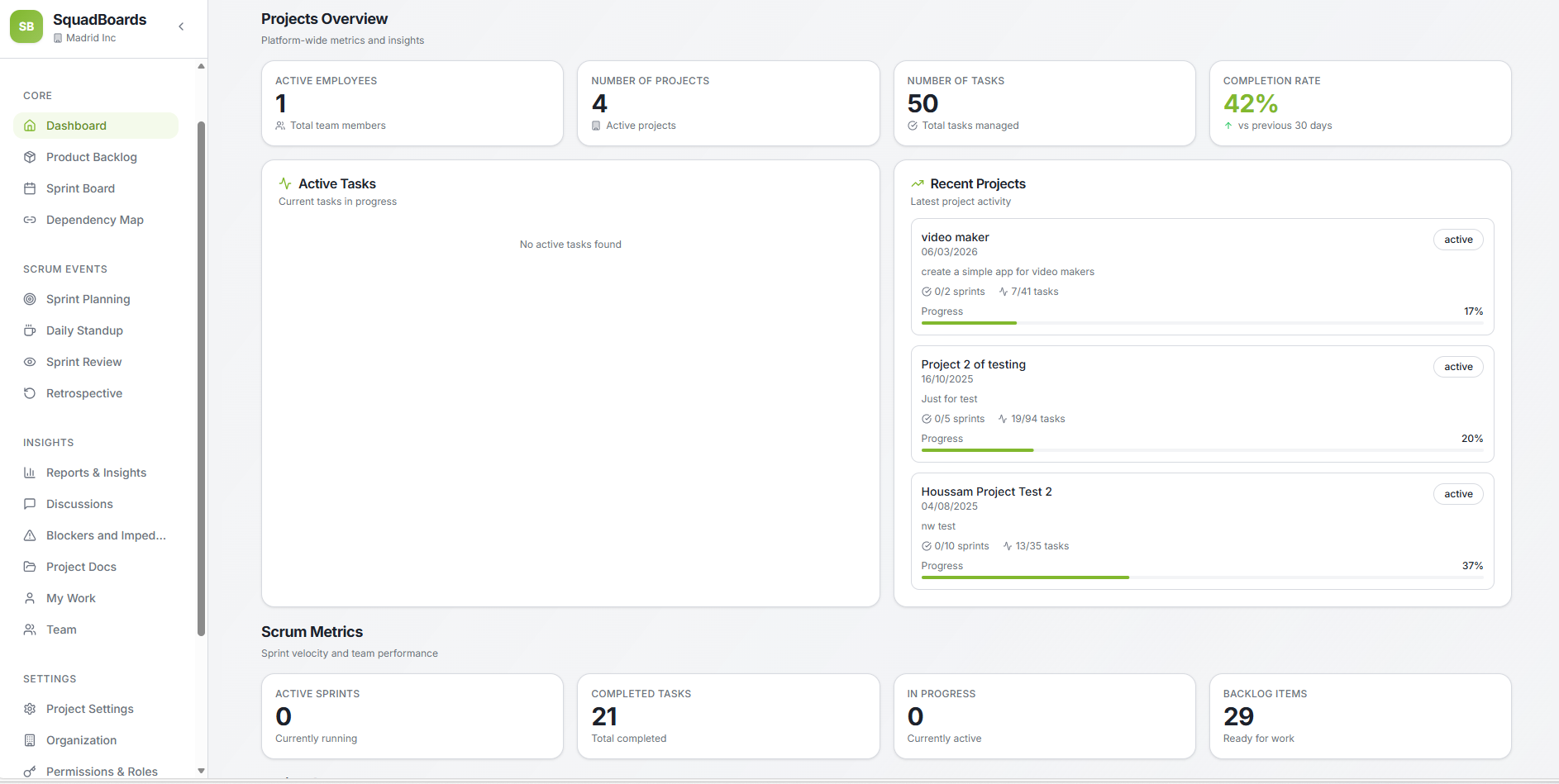Click the Permissions & Roles key icon
1559x784 pixels.
[x=30, y=772]
